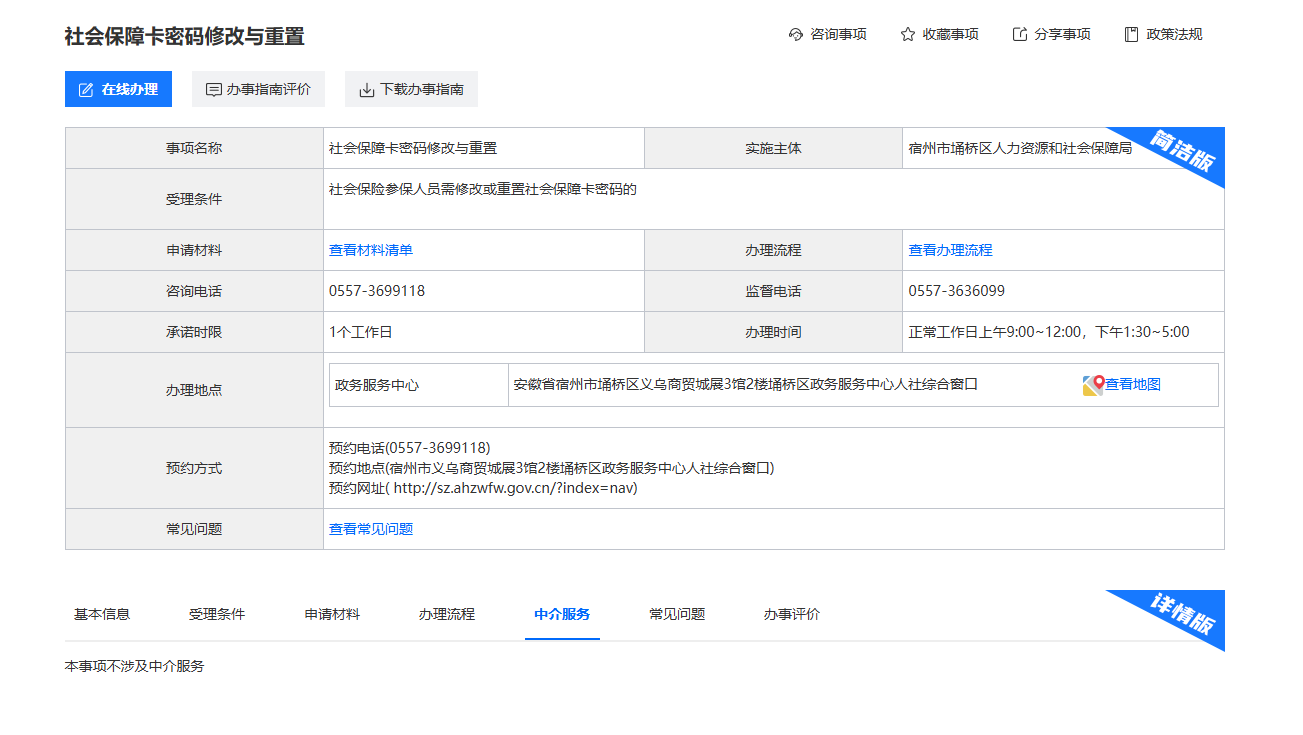Image resolution: width=1303 pixels, height=735 pixels.
Task: Open the 查看地图 link text
Action: pyautogui.click(x=1133, y=384)
